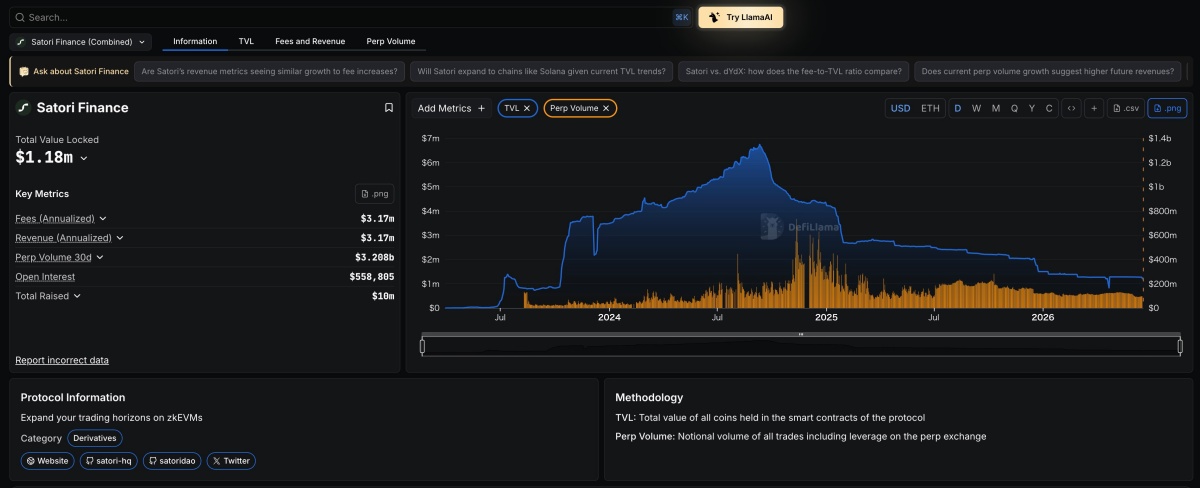Set chart grouping to quarterly (Q)
The width and height of the screenshot is (1200, 488).
point(1014,108)
